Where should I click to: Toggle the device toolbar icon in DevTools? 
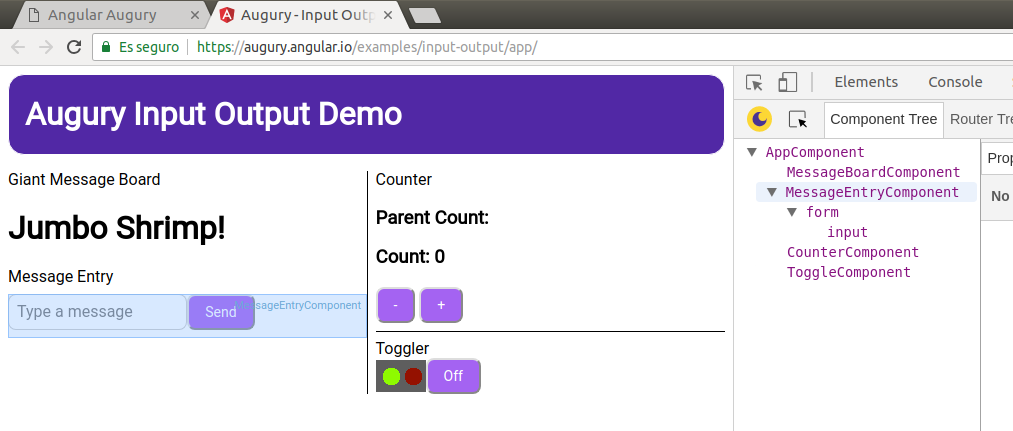(x=788, y=83)
